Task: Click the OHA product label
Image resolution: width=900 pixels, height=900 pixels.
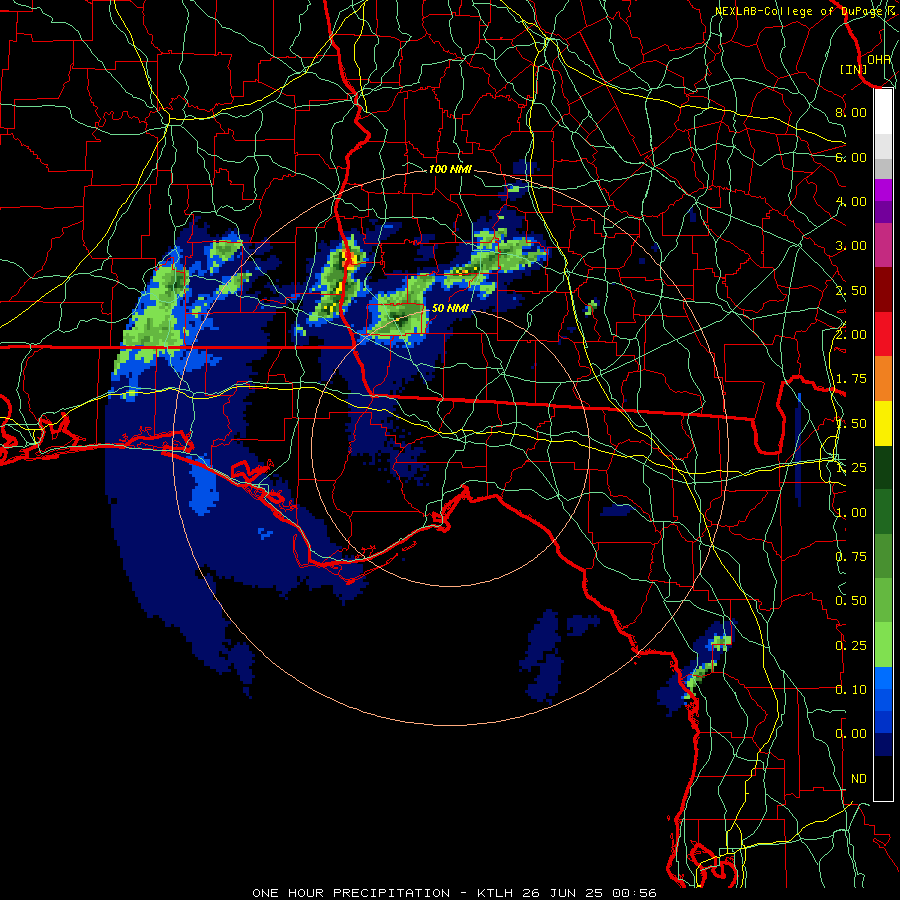Action: [x=879, y=59]
